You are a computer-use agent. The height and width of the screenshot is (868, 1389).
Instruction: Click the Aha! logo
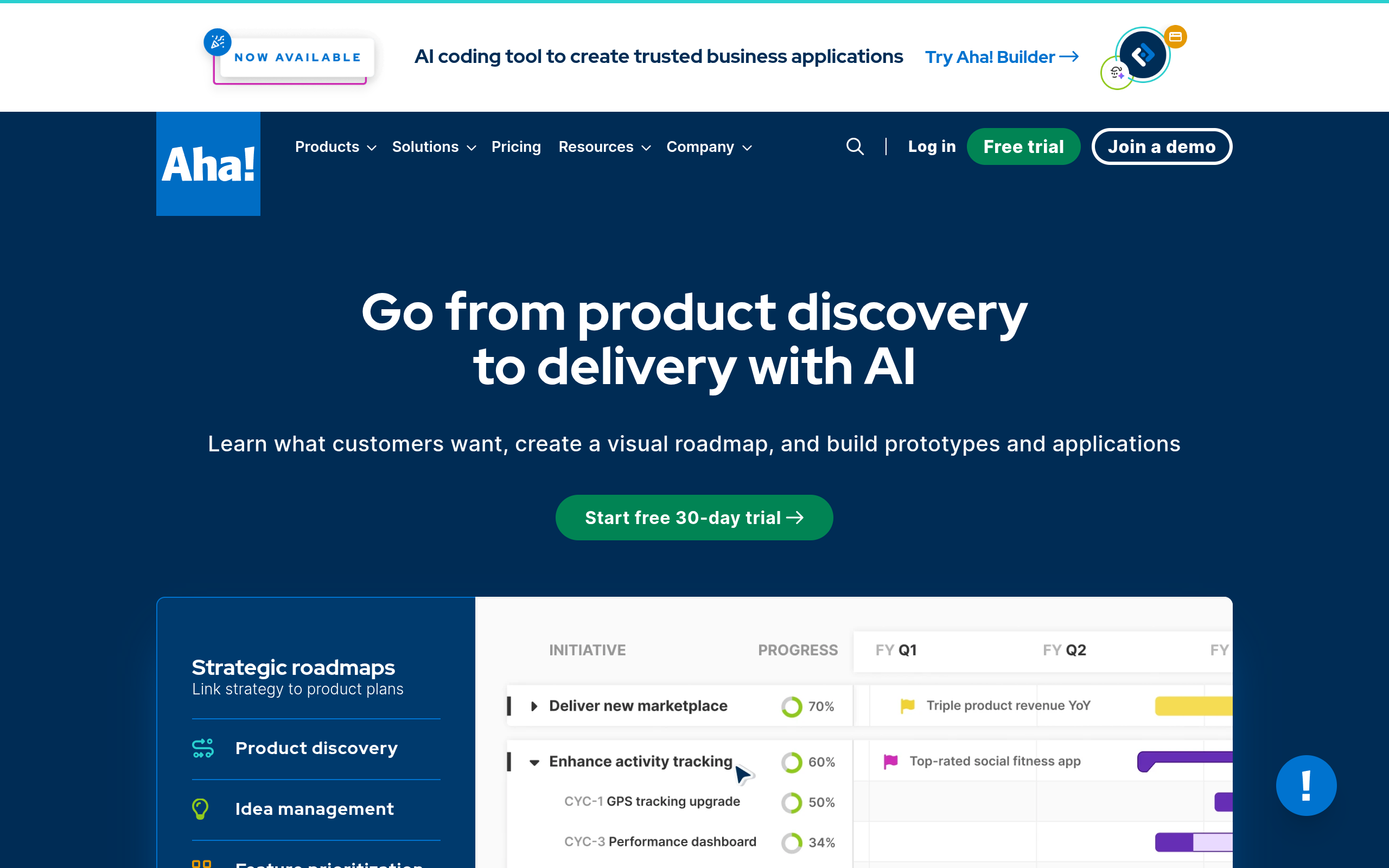[208, 164]
